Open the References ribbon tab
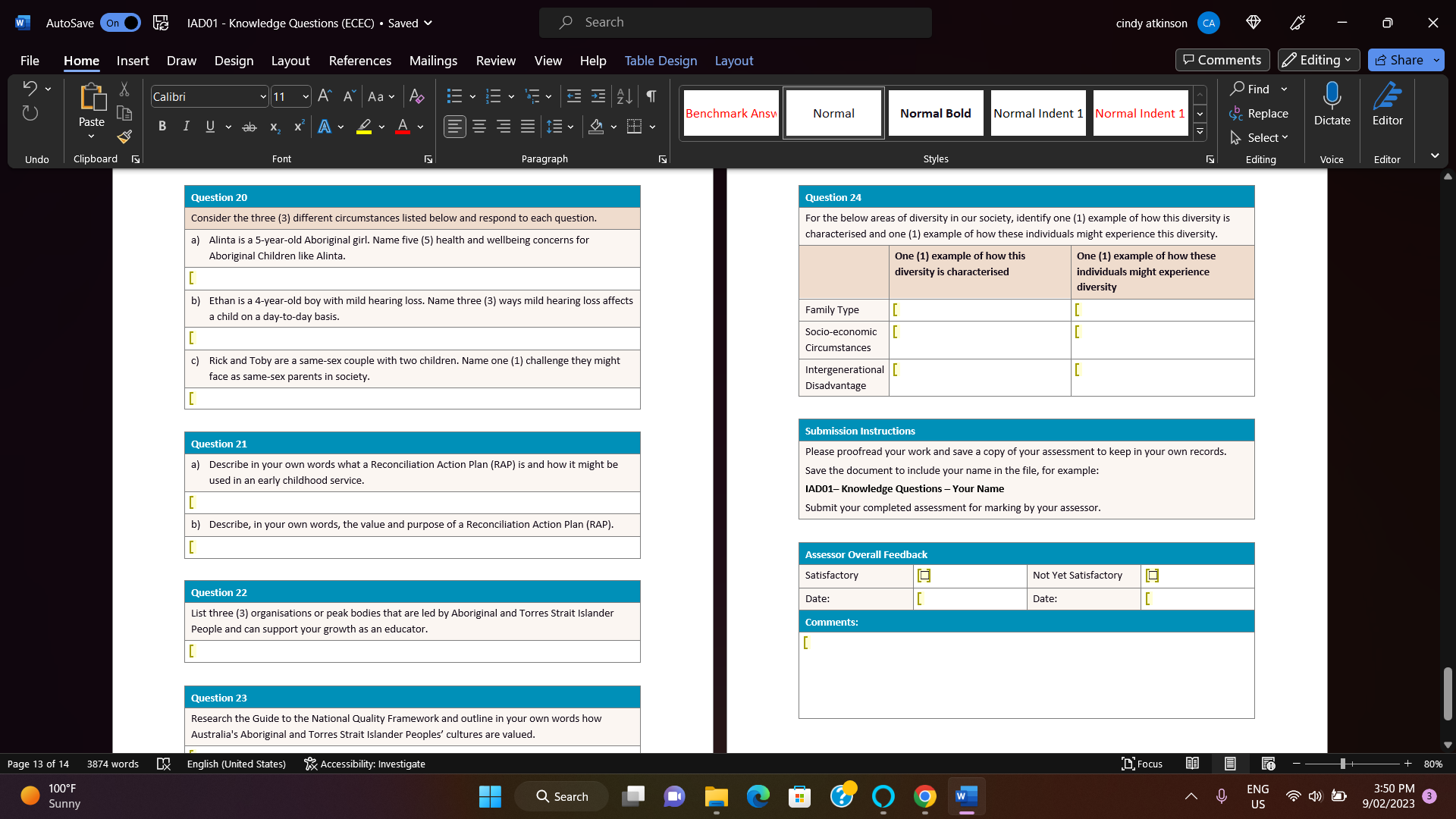 [x=359, y=61]
